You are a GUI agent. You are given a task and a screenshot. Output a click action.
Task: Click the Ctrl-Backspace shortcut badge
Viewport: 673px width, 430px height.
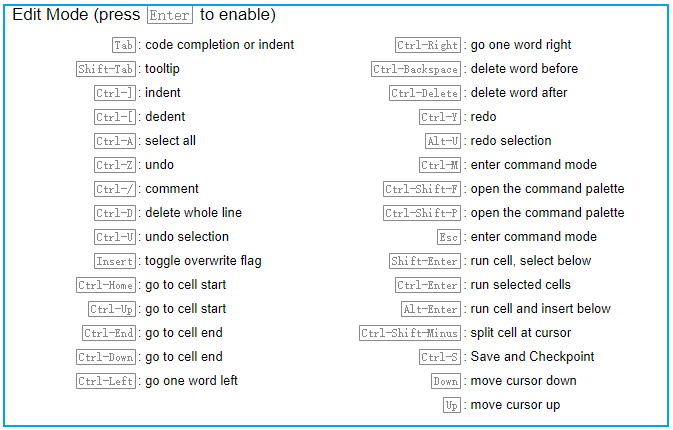[416, 69]
